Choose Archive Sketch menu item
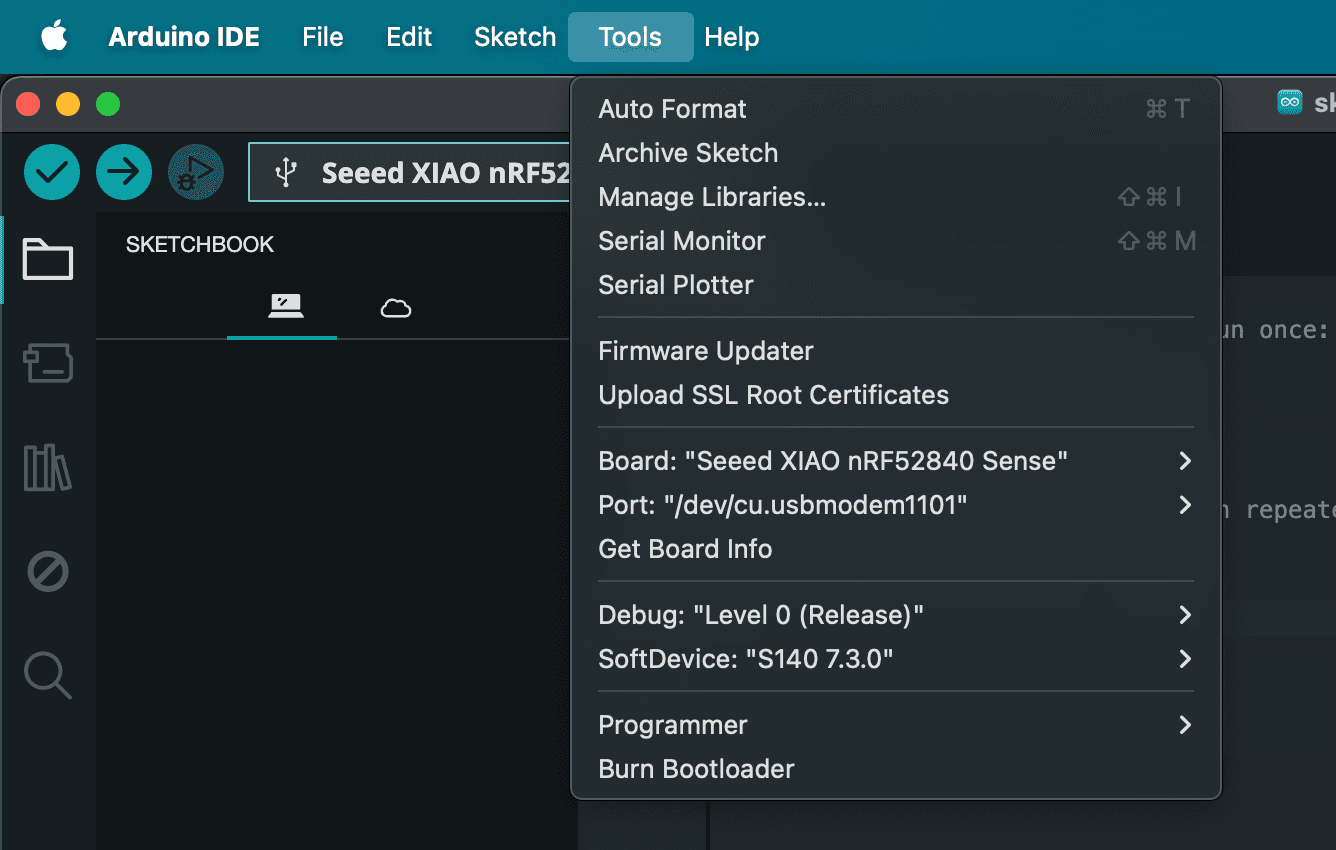 (896, 153)
